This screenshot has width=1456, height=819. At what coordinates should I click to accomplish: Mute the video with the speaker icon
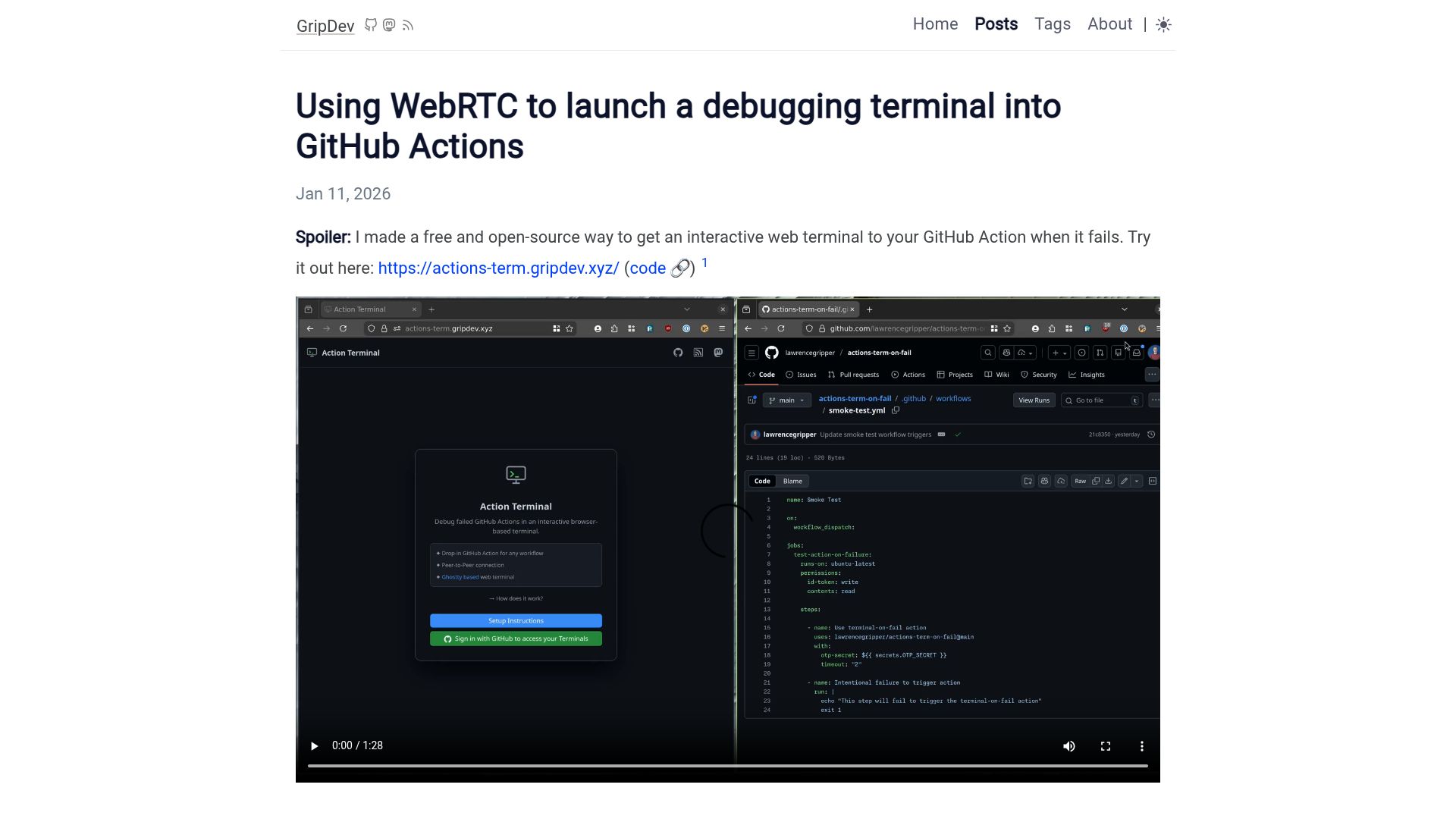[1069, 746]
